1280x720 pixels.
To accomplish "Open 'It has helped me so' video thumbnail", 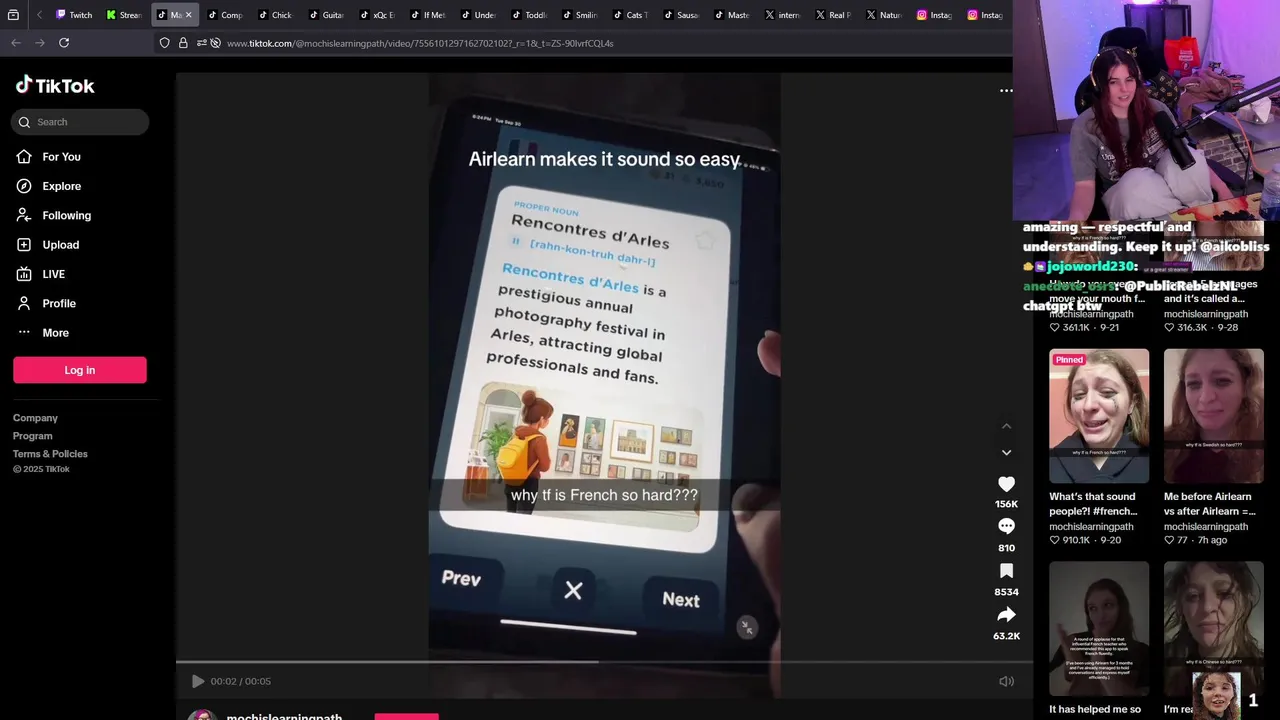I will [1099, 628].
